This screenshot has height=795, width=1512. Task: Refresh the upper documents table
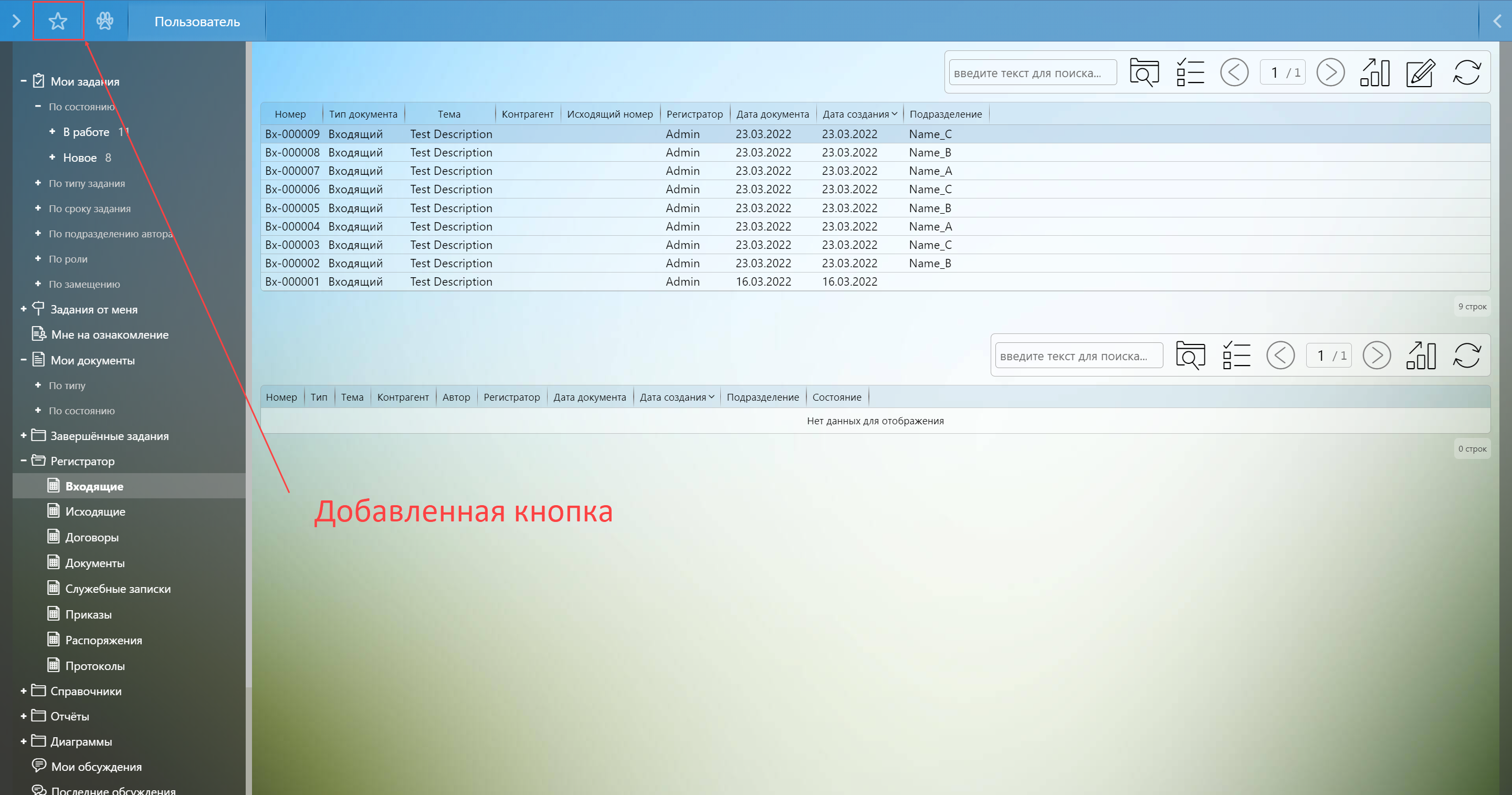point(1466,73)
